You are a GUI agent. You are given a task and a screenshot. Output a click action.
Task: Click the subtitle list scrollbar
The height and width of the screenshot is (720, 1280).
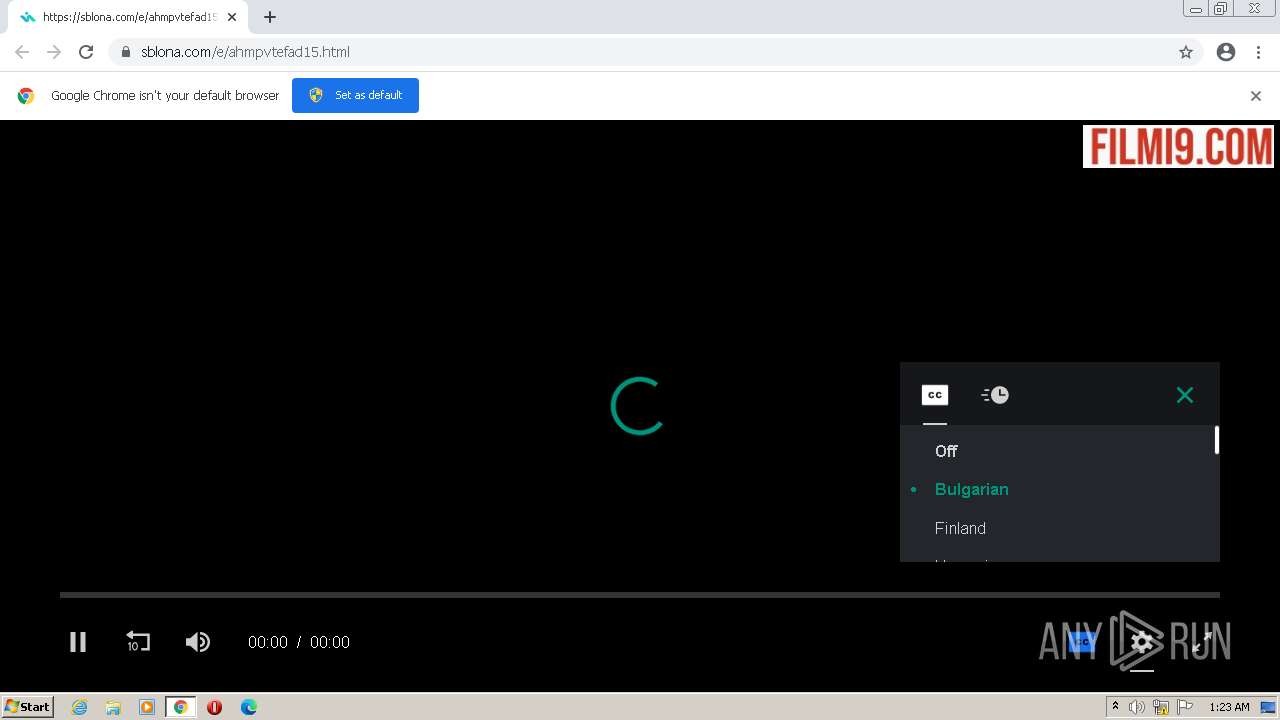[1216, 440]
